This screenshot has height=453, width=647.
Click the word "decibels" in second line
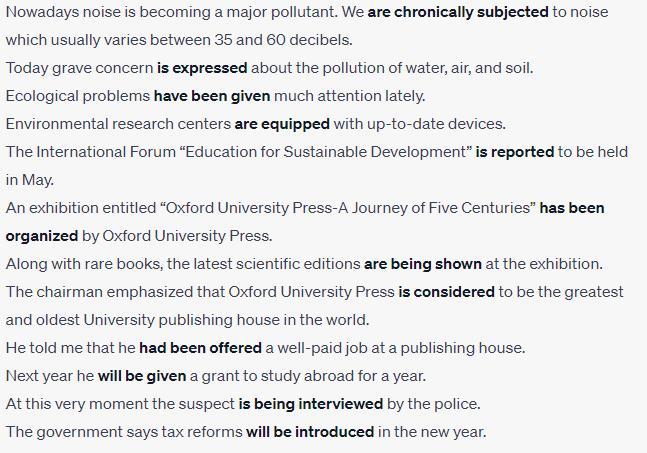(321, 40)
